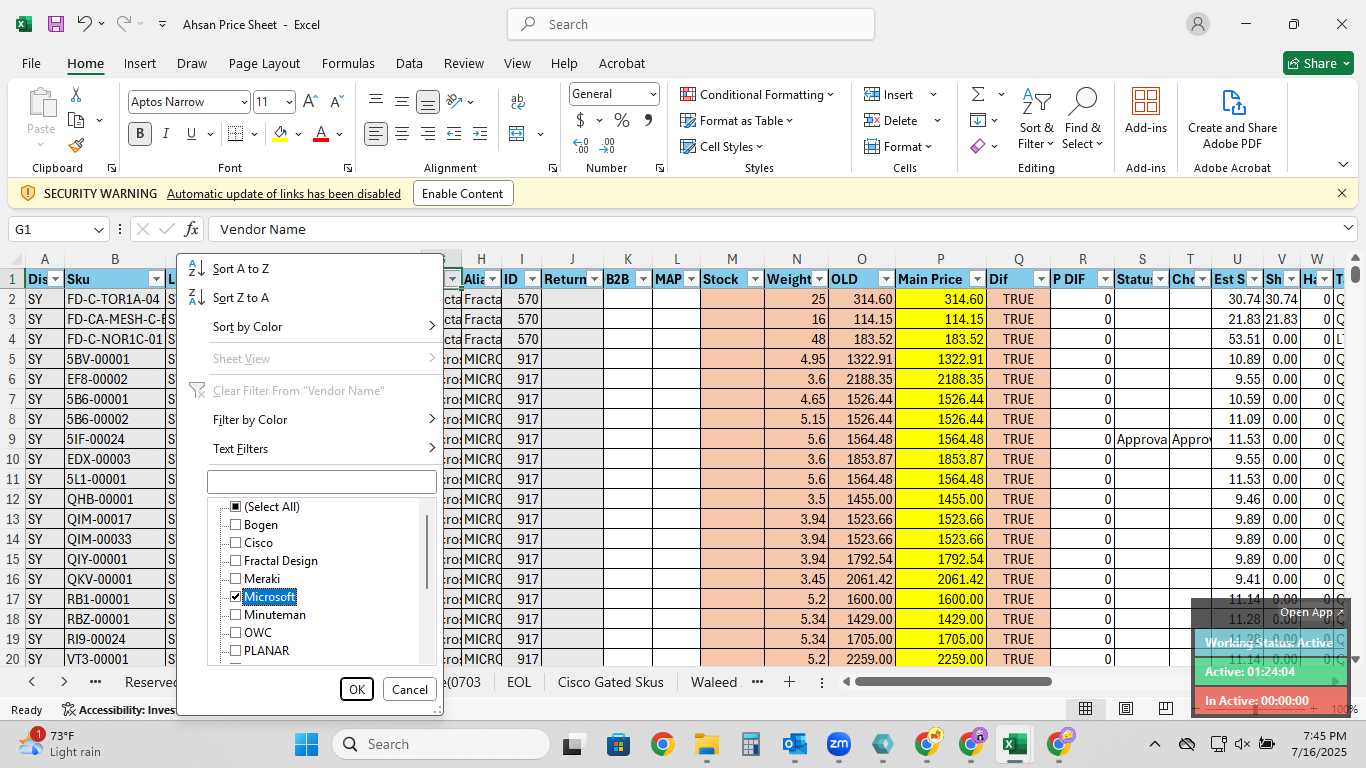The width and height of the screenshot is (1366, 768).
Task: Open Cell Styles dropdown
Action: [721, 146]
